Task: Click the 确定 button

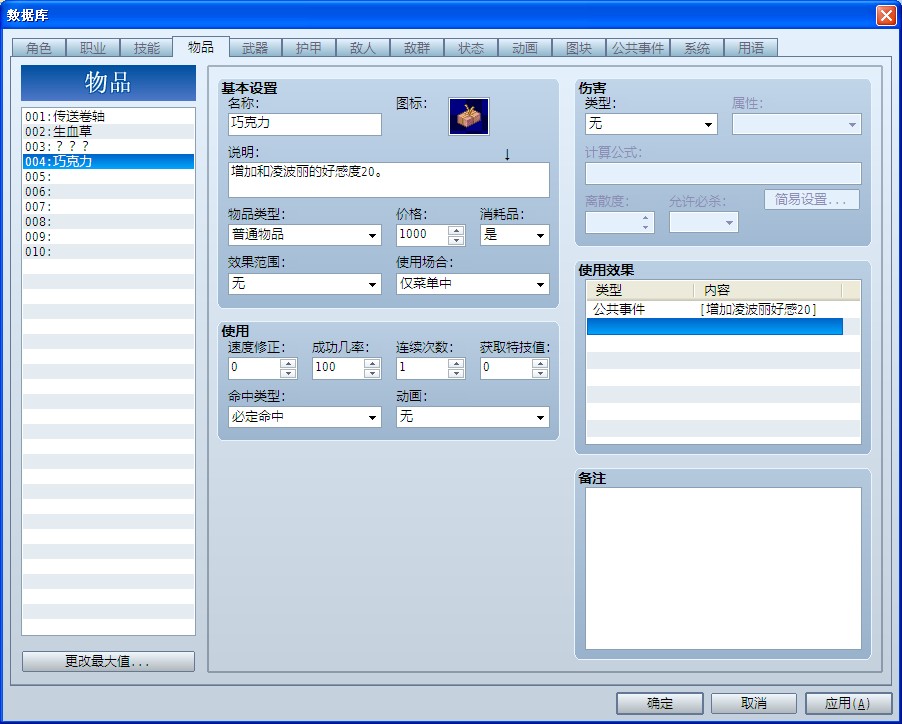Action: click(x=660, y=703)
